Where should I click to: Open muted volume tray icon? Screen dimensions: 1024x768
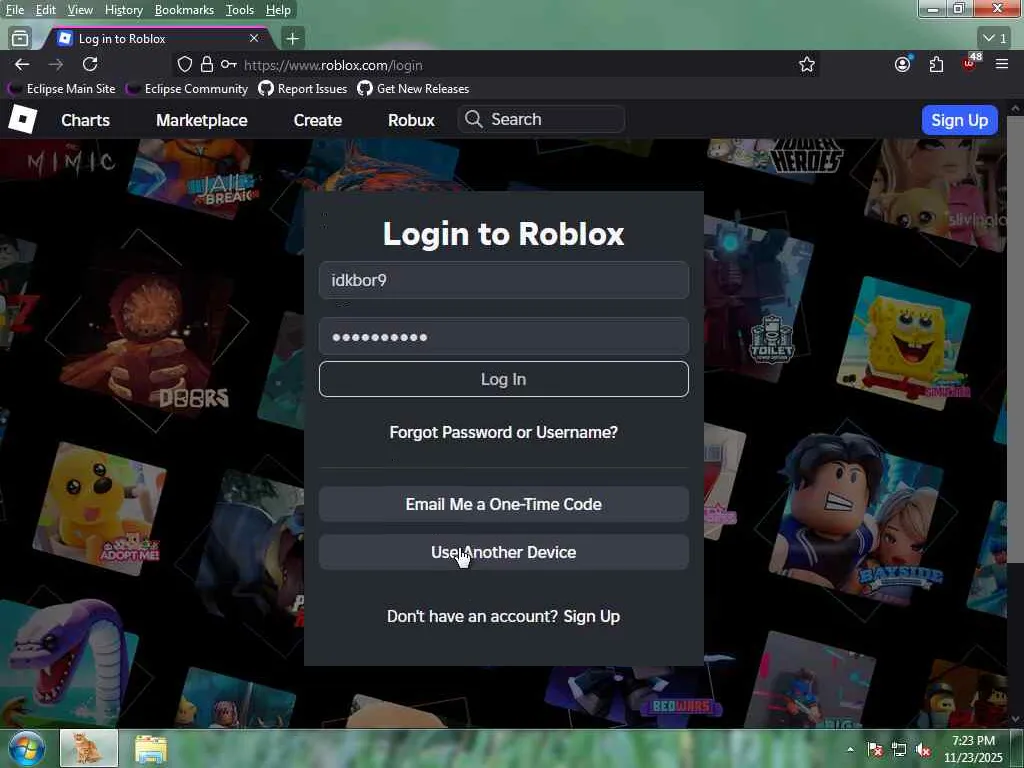(x=923, y=750)
